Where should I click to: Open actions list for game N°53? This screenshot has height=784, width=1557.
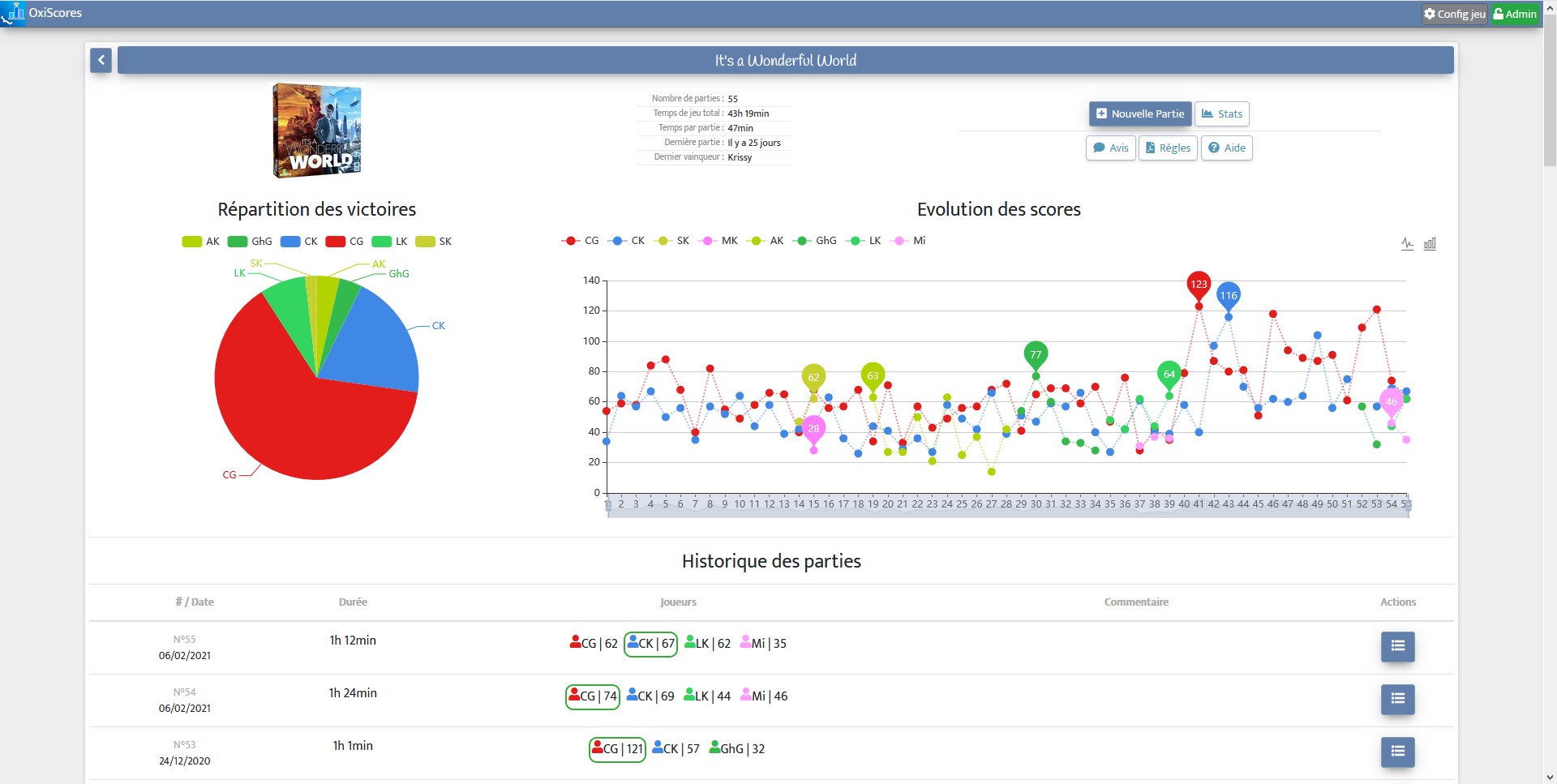tap(1397, 752)
